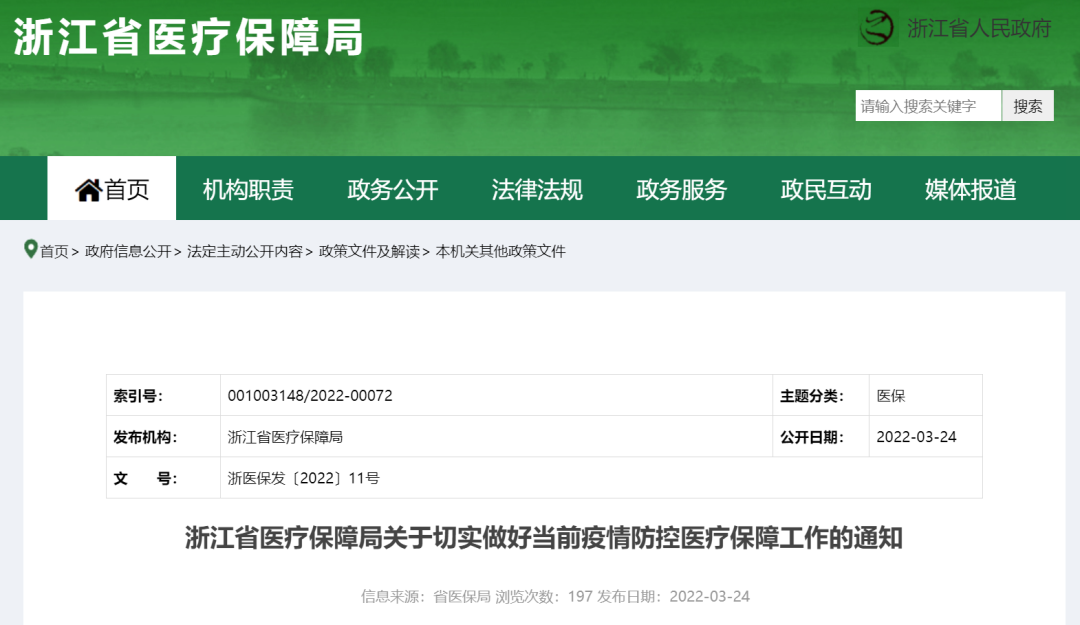Viewport: 1080px width, 625px height.
Task: Click the home icon in 首页 tab
Action: point(88,190)
